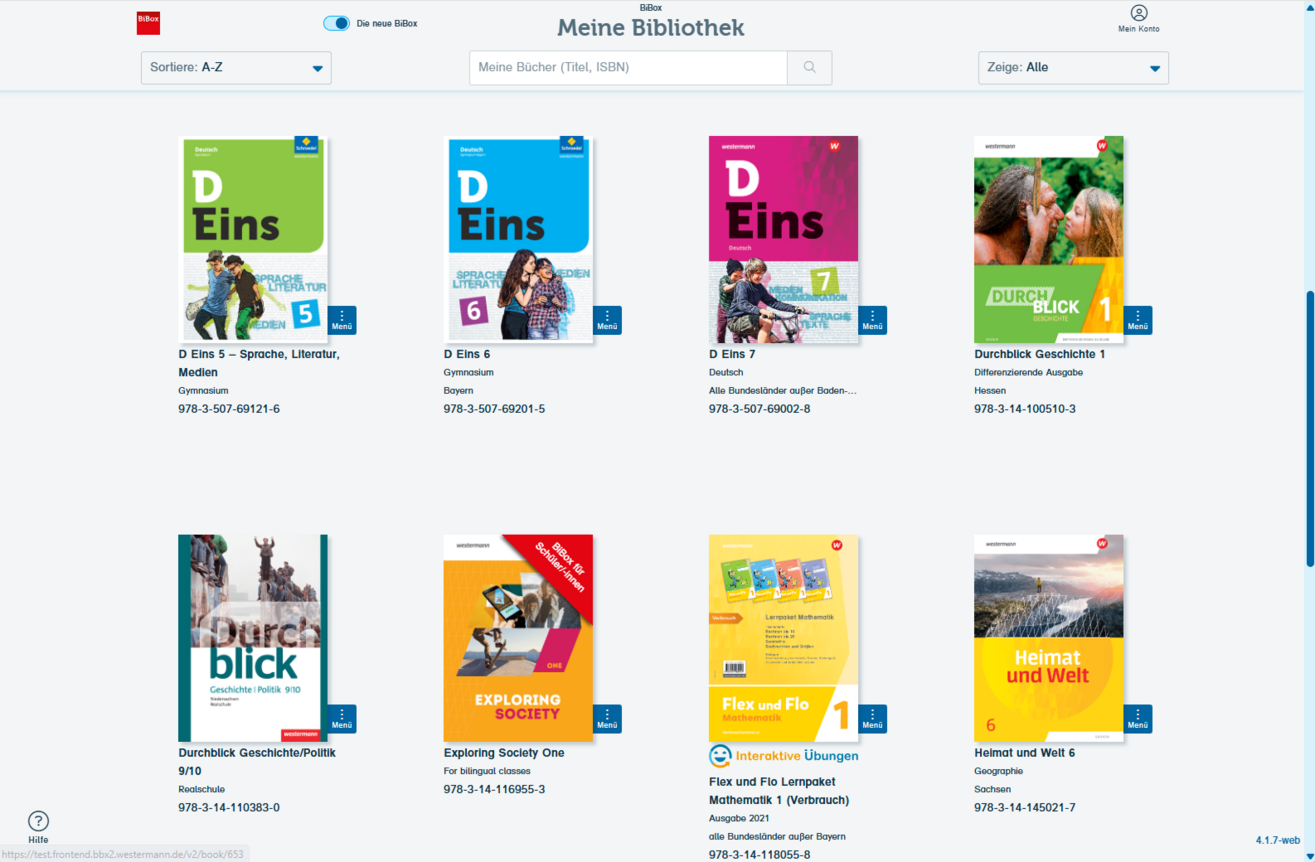Click the page's vertical scrollbar thumb
The width and height of the screenshot is (1315, 862).
pos(1310,430)
